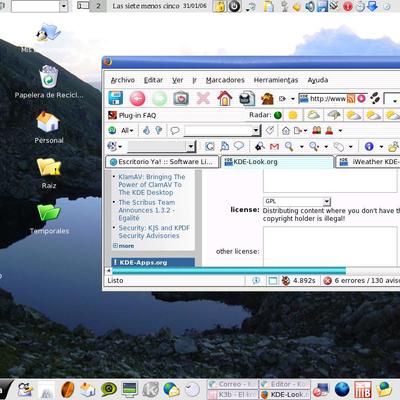Click the footprints icon beside the address bar
This screenshot has height=400, width=400.
click(x=375, y=98)
